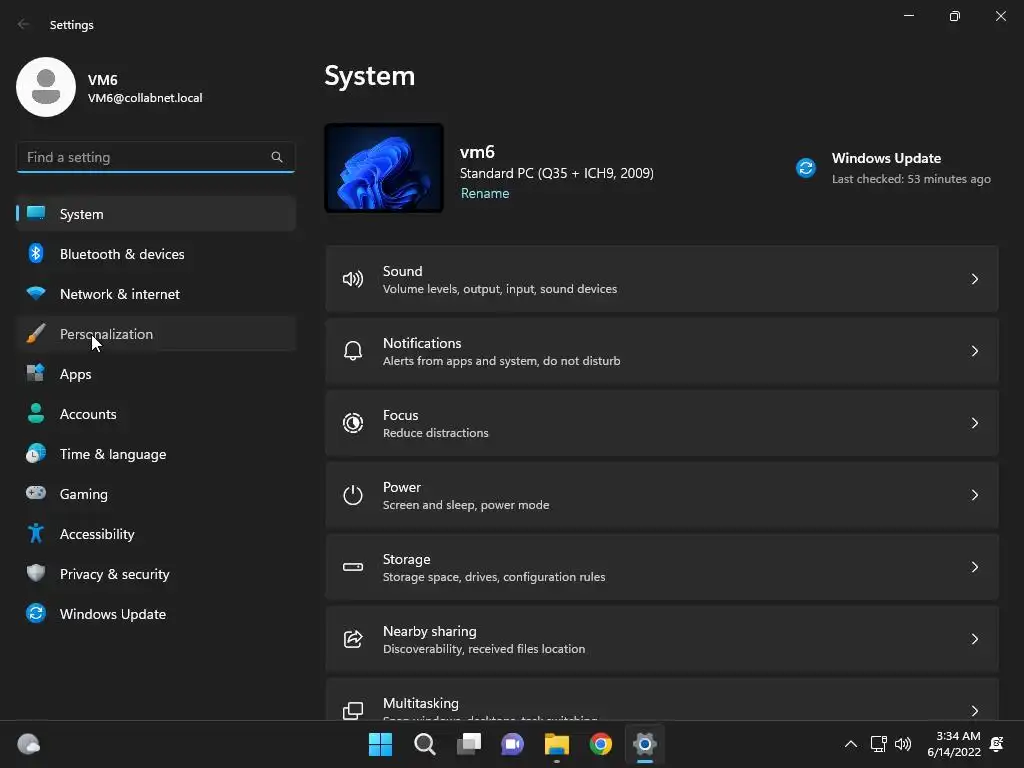Click the Rename link for vm6

(485, 193)
